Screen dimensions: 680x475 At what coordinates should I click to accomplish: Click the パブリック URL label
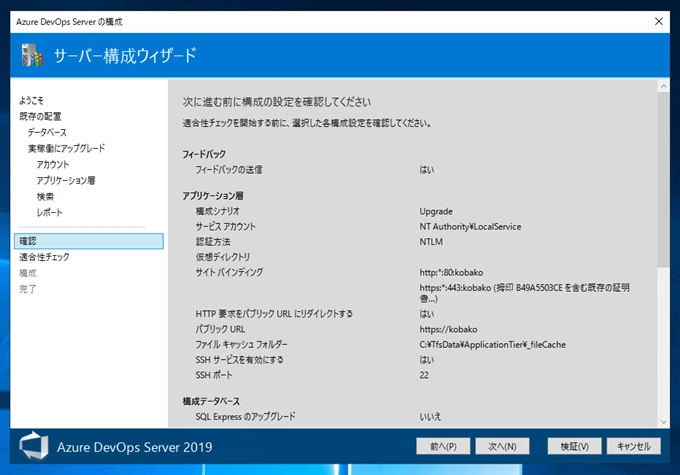(220, 329)
